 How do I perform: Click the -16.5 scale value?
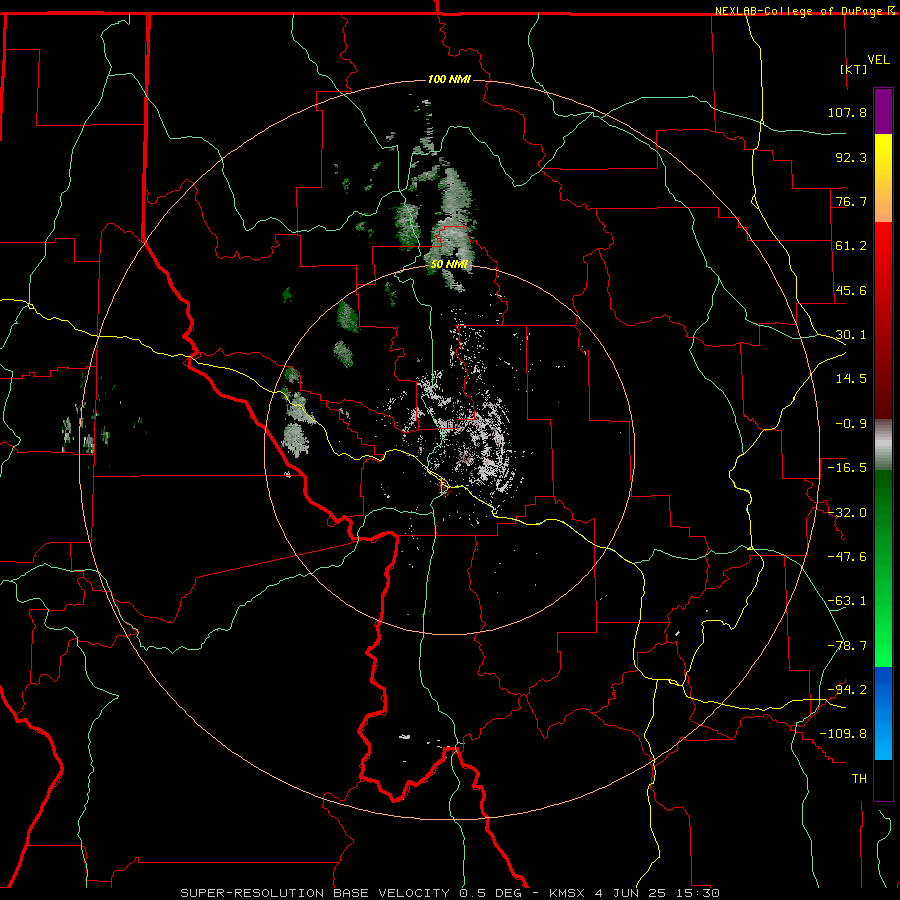[847, 468]
